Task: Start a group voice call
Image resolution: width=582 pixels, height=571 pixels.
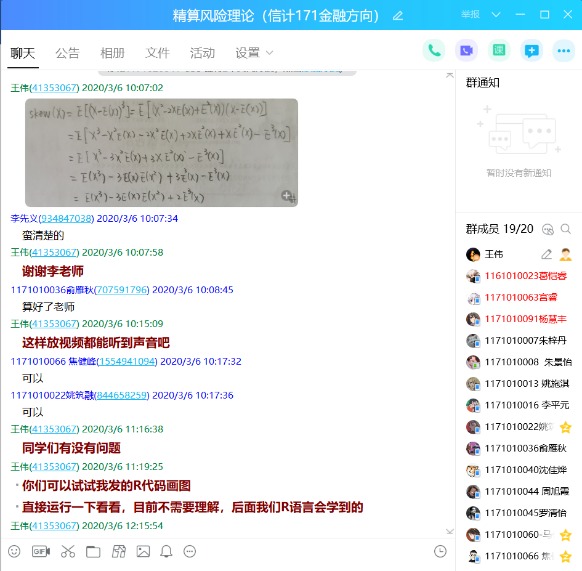Action: (434, 50)
